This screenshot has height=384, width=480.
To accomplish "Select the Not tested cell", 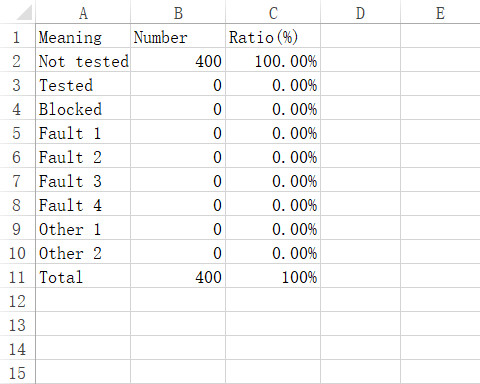I will [x=83, y=60].
